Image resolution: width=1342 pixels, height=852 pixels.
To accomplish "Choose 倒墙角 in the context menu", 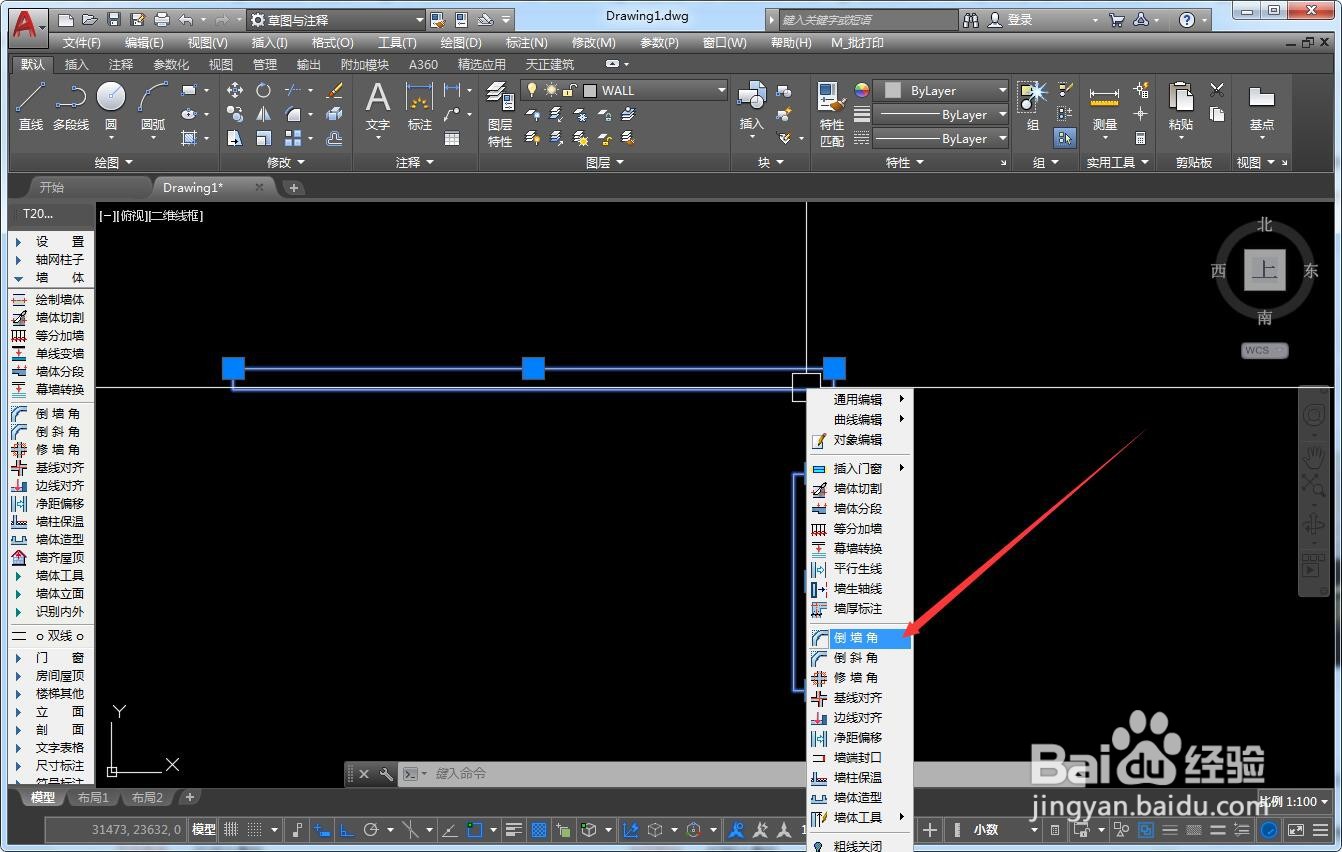I will 860,638.
